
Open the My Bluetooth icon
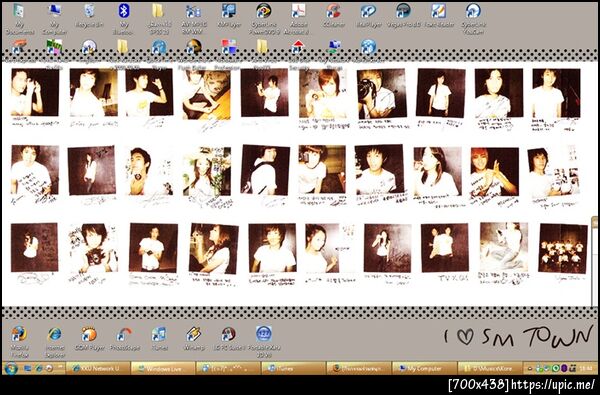tap(124, 19)
